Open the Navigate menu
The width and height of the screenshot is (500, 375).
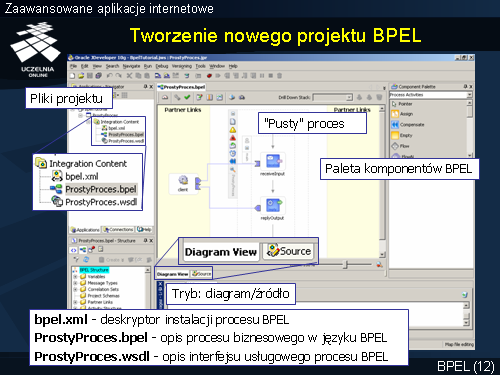(131, 66)
